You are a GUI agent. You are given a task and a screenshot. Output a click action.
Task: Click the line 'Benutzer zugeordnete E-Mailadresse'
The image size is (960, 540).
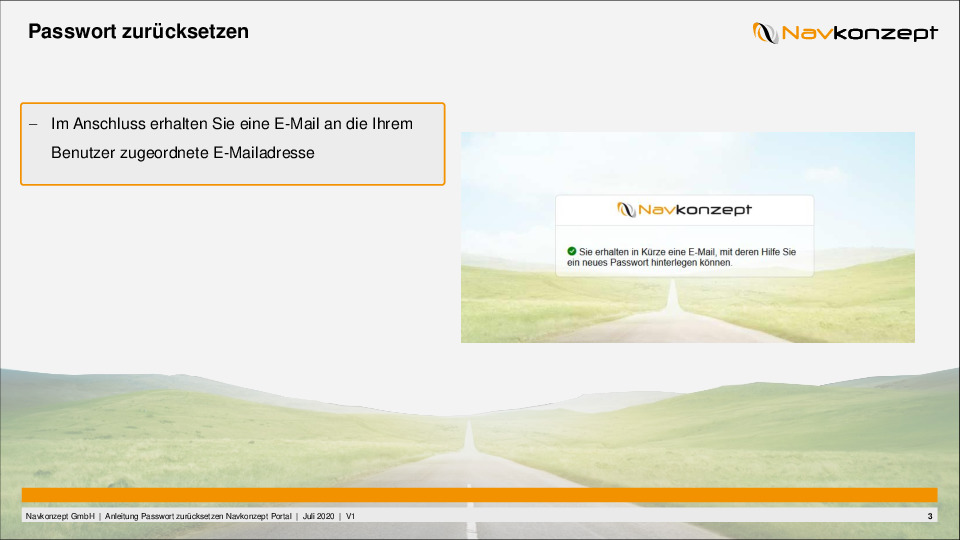[182, 152]
